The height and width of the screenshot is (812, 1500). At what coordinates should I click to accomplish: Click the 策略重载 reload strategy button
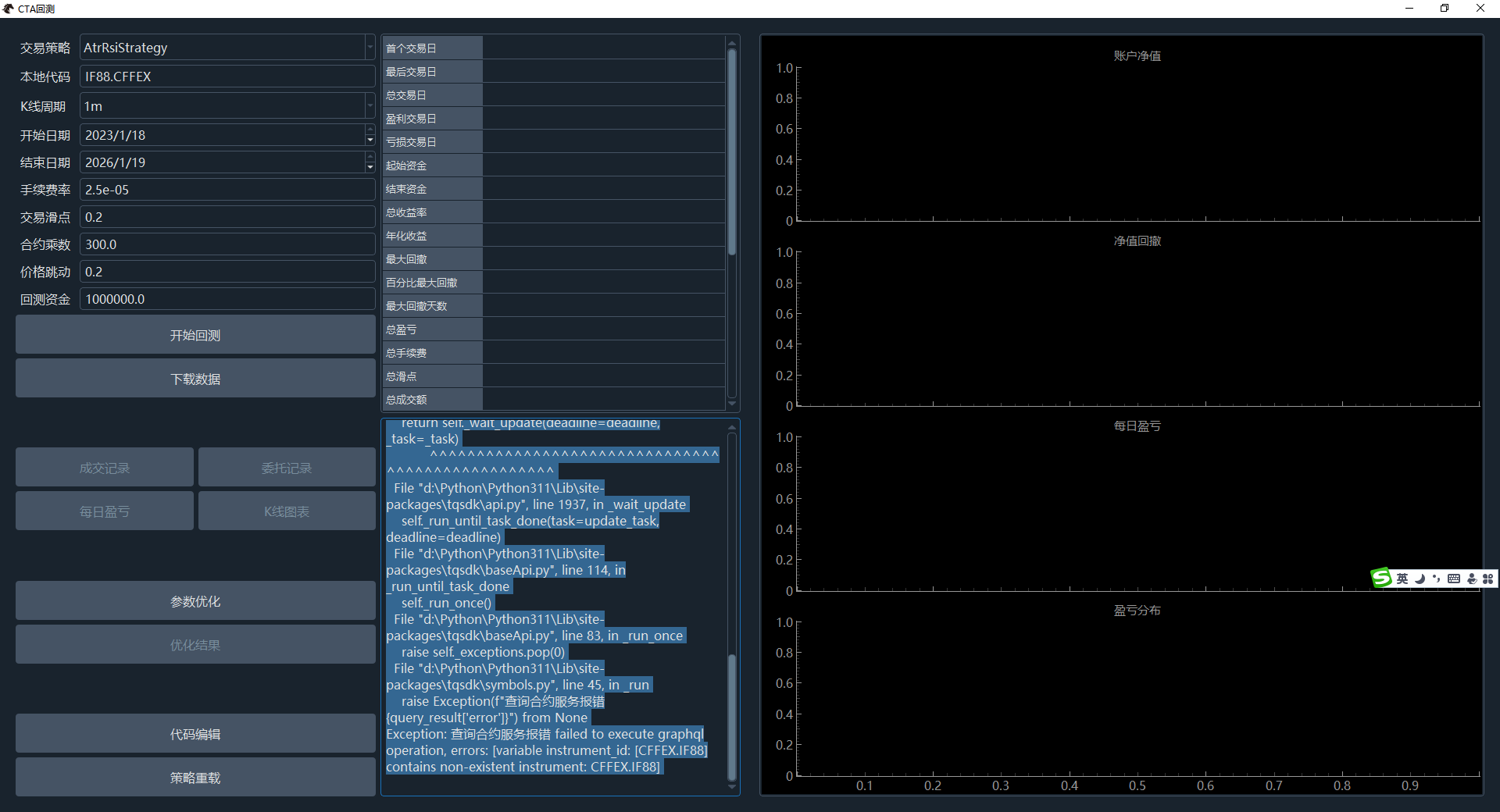195,778
